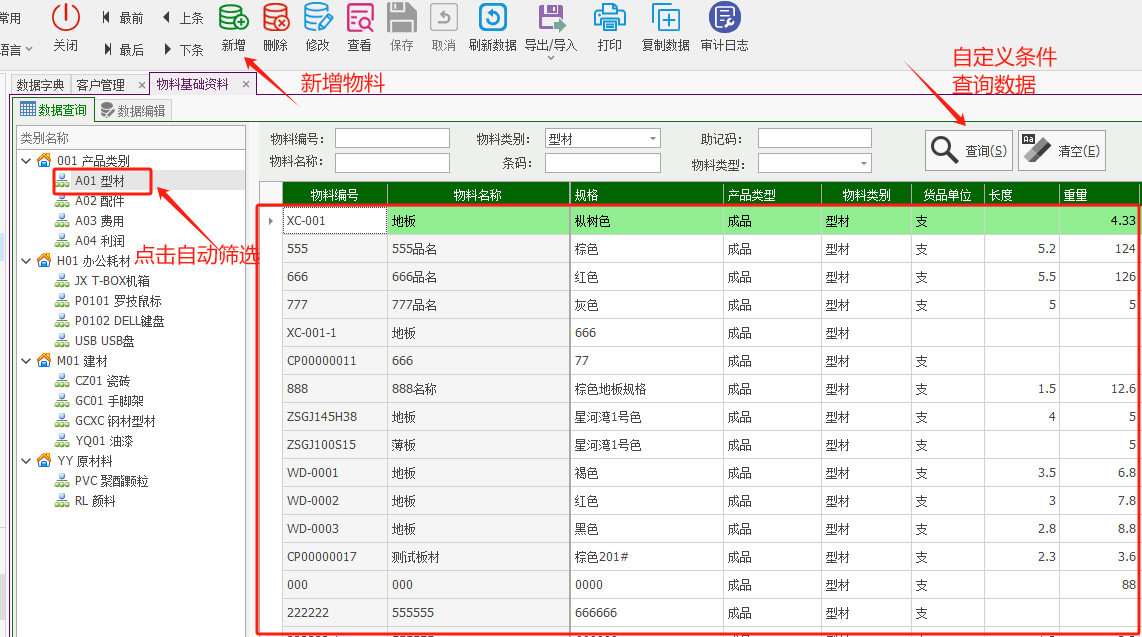Click the 条码 input field
This screenshot has width=1142, height=637.
pos(602,162)
